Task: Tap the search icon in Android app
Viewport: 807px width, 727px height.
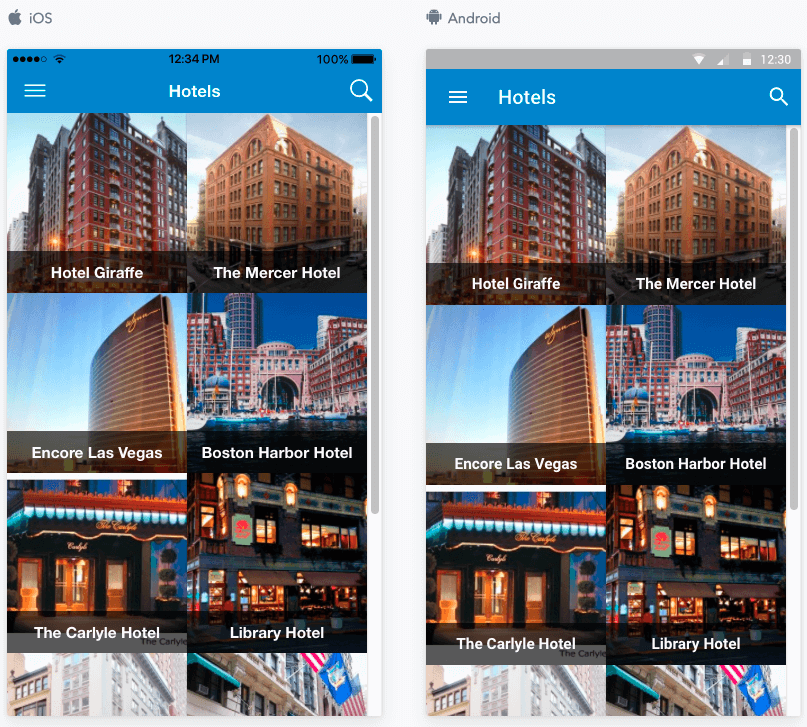Action: tap(778, 96)
